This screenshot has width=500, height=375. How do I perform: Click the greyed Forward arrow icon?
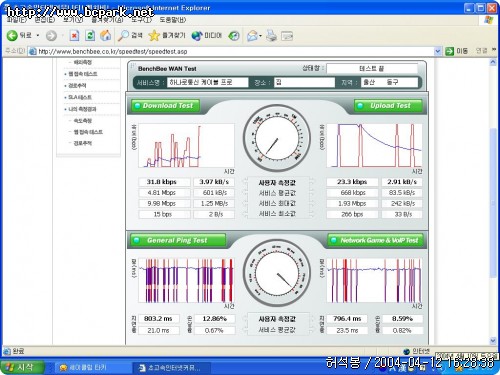51,36
